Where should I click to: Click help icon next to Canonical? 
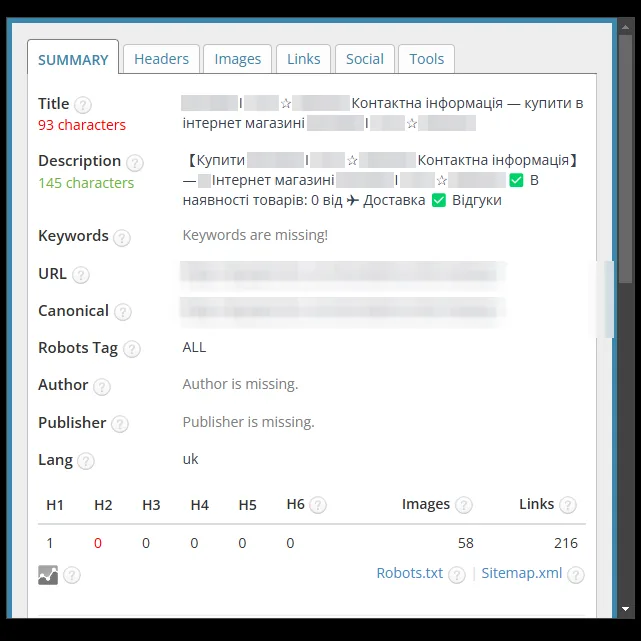pos(123,312)
